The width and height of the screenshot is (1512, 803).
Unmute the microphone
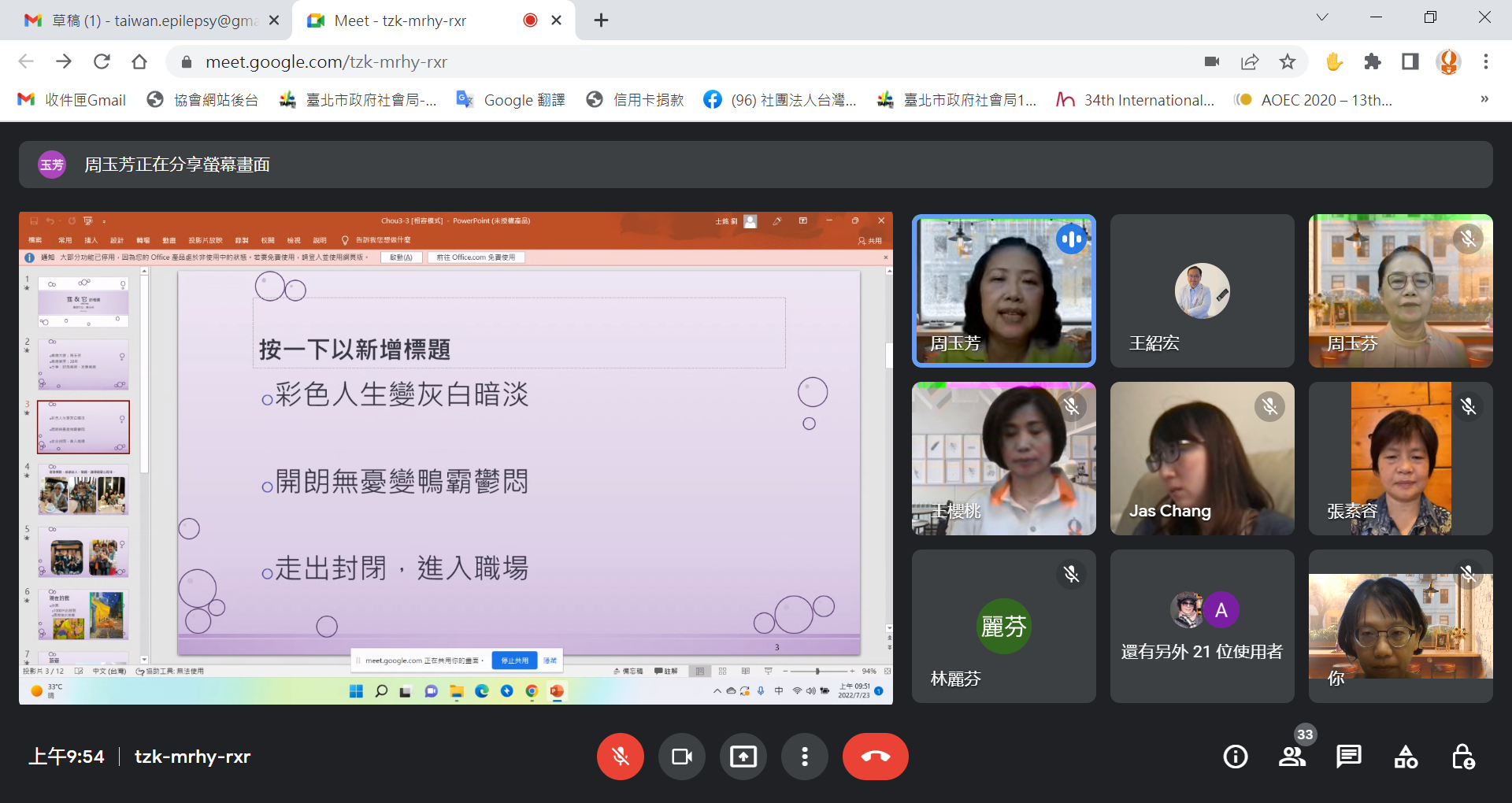tap(620, 757)
